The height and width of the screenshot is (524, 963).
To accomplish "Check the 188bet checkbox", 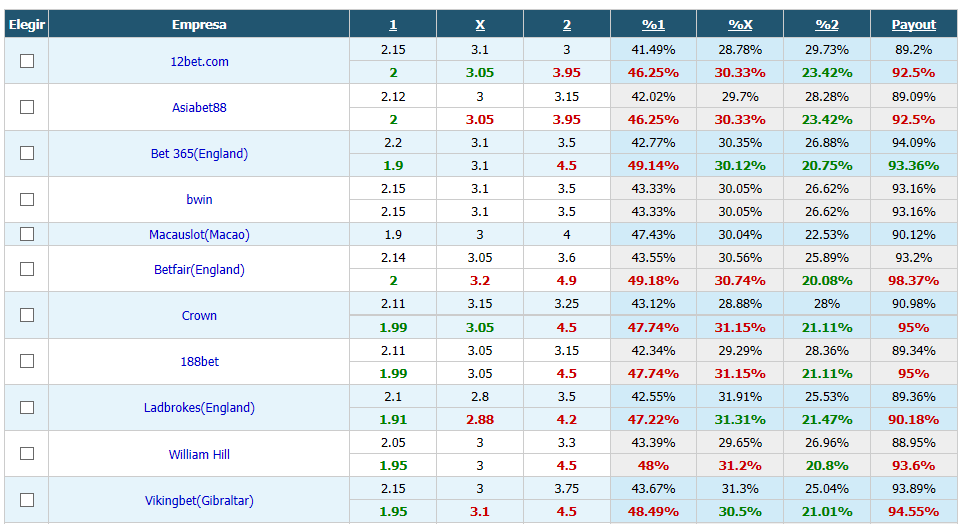I will click(27, 361).
